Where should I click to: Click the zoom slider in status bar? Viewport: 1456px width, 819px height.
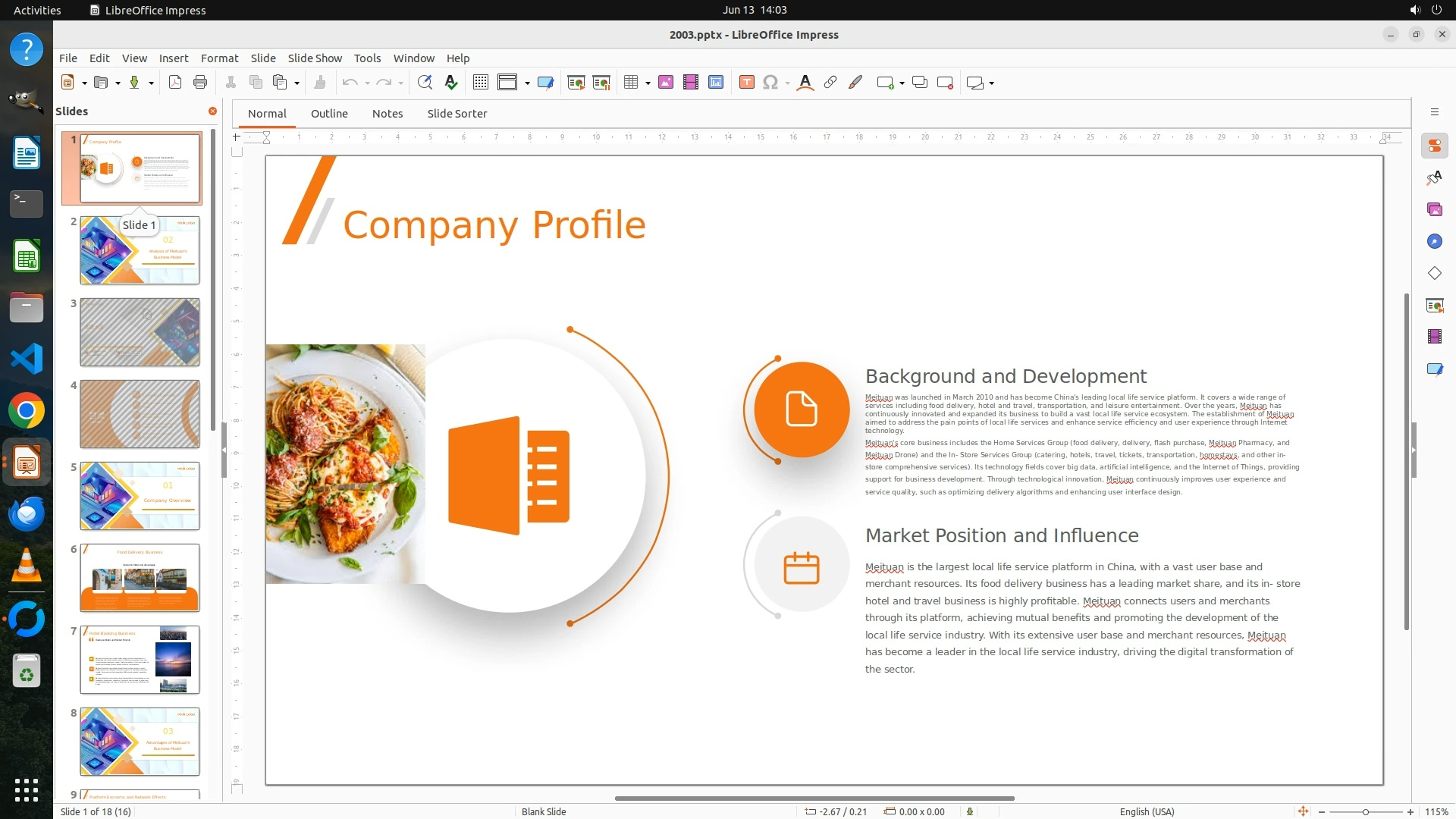coord(1365,811)
